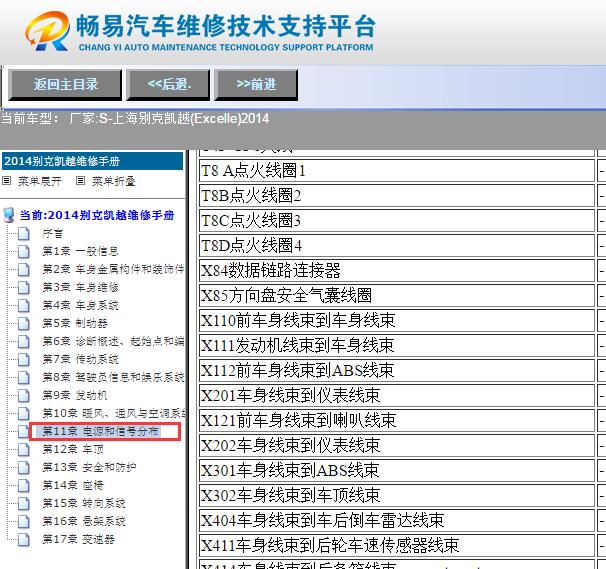Open the root node 当前:2014别克凯越维修手册
606x569 pixels.
pyautogui.click(x=97, y=215)
